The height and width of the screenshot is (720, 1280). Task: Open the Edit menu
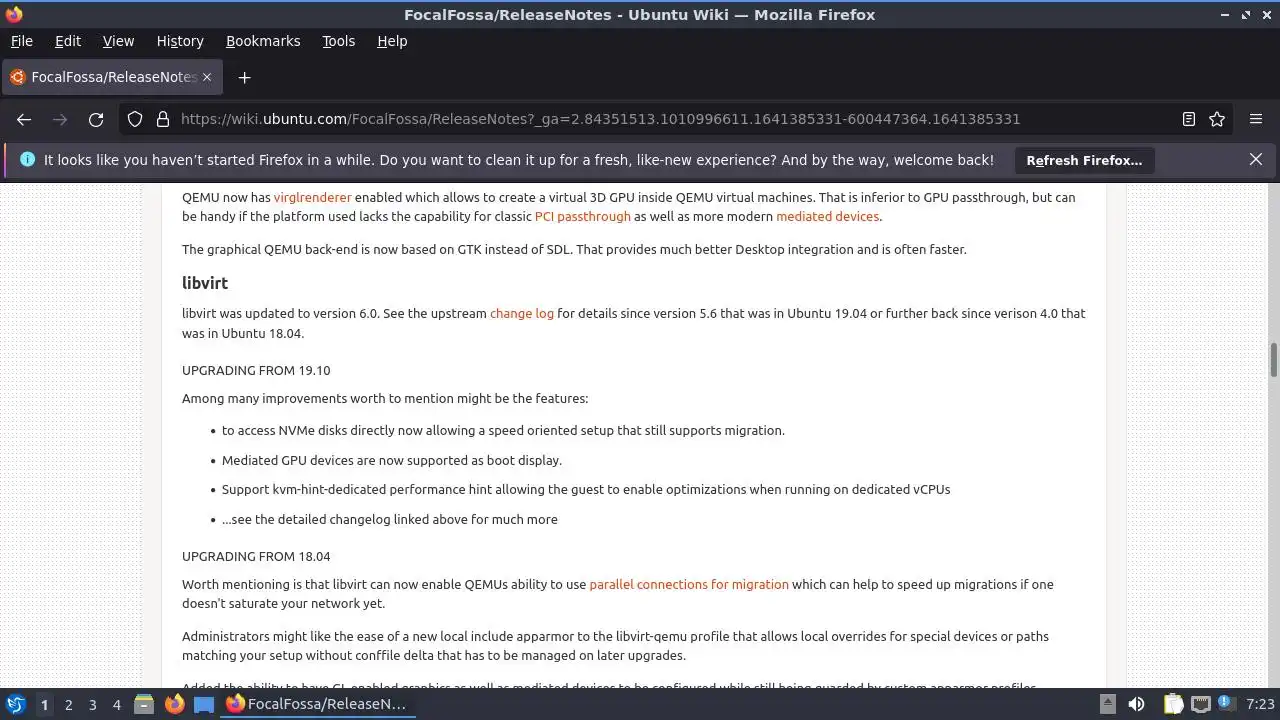click(x=68, y=41)
